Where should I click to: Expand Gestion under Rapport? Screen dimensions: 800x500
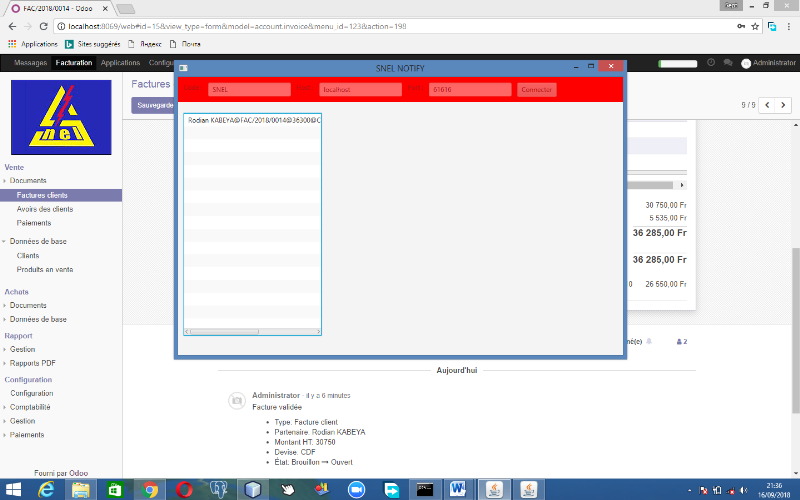click(x=22, y=349)
